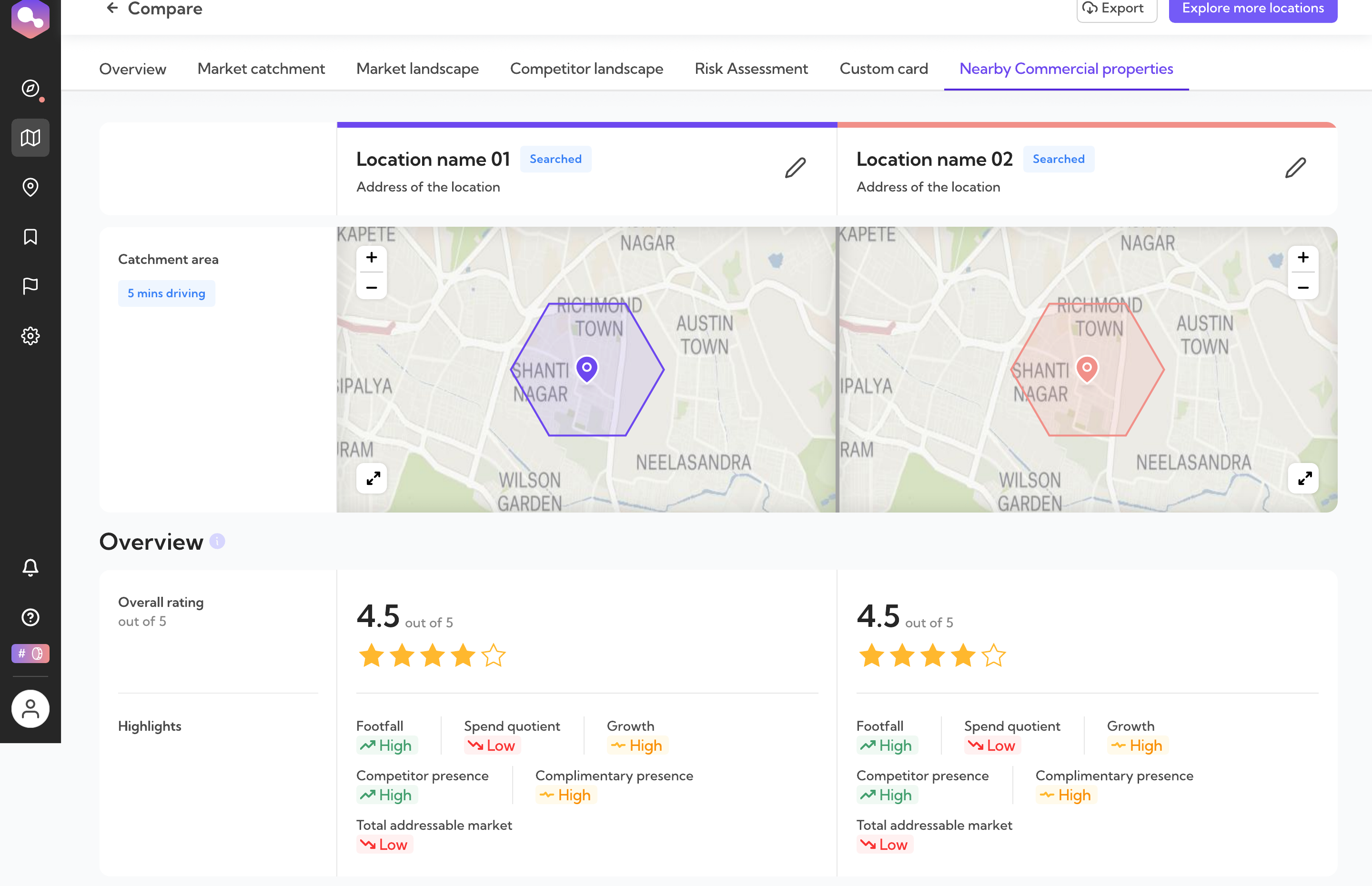The image size is (1372, 886).
Task: Click 4.5 out of 5 for Location 02
Action: [x=904, y=616]
